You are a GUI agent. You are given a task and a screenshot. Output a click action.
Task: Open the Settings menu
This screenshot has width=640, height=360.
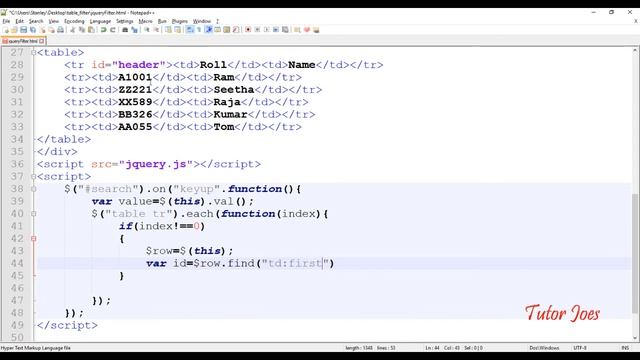pyautogui.click(x=124, y=21)
